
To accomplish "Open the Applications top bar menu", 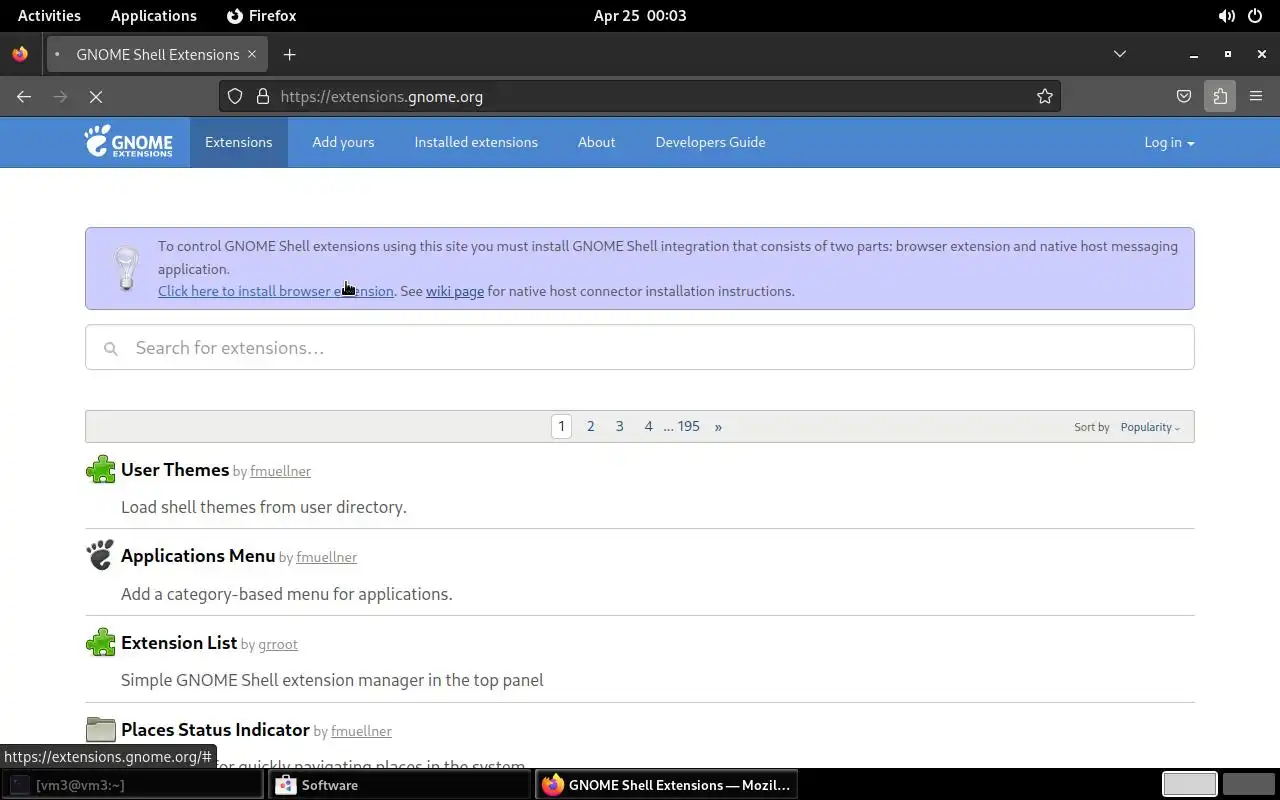I will pos(154,16).
